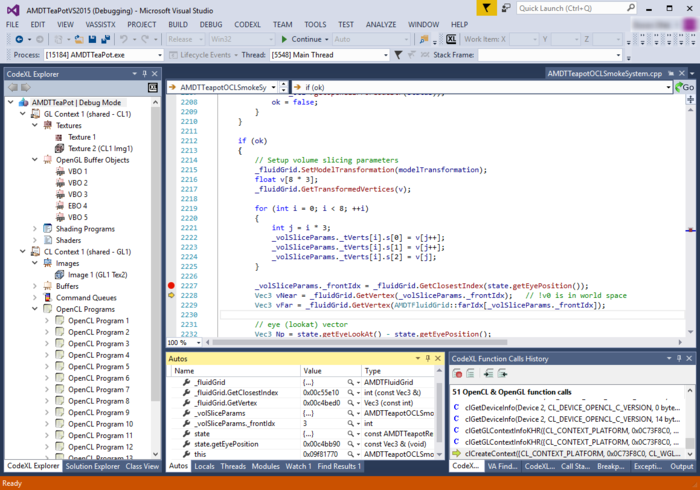Viewport: 700px width, 490px height.
Task: Click the record button in Function Calls History
Action: click(x=457, y=375)
